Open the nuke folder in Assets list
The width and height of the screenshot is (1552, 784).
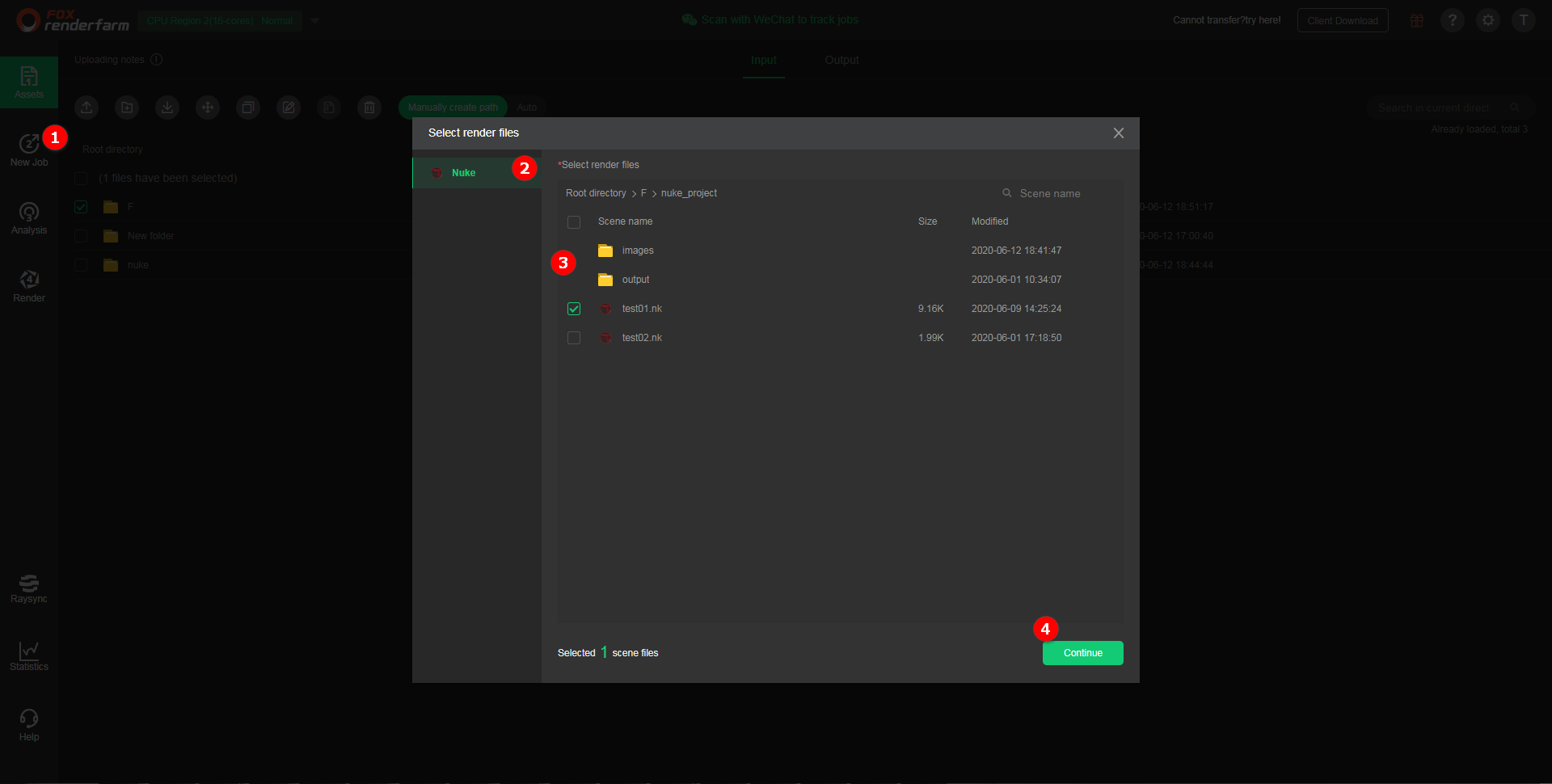pyautogui.click(x=138, y=265)
